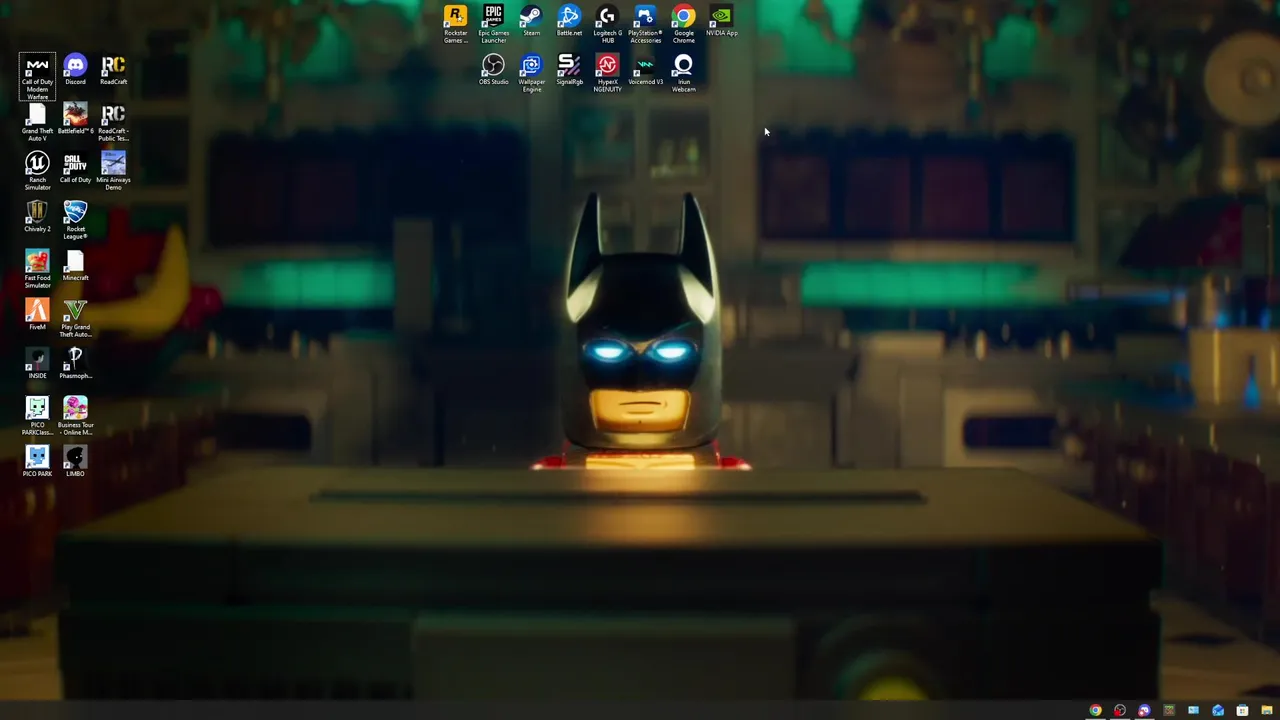
Task: Select the Play Grand Theft Auto shortcut
Action: click(x=75, y=318)
